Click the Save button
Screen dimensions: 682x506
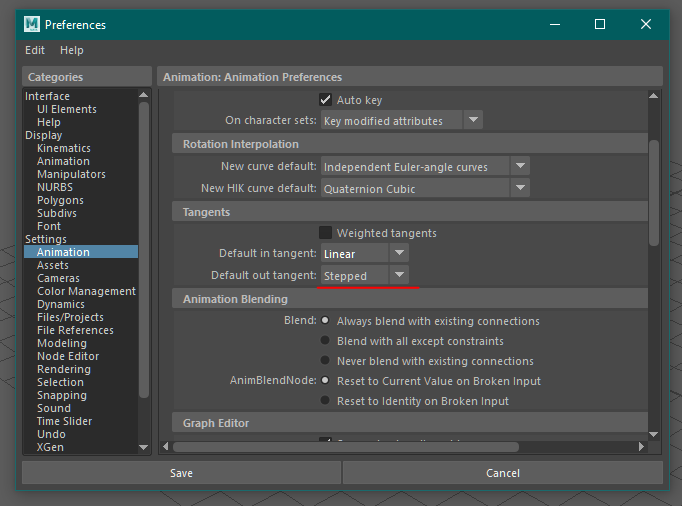pos(181,473)
